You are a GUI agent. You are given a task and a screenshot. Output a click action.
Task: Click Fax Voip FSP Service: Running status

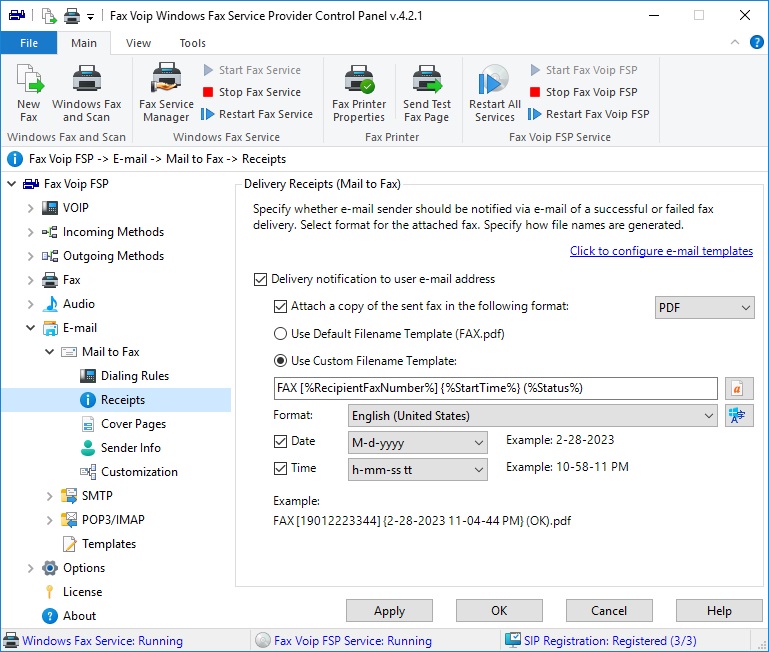coord(353,641)
